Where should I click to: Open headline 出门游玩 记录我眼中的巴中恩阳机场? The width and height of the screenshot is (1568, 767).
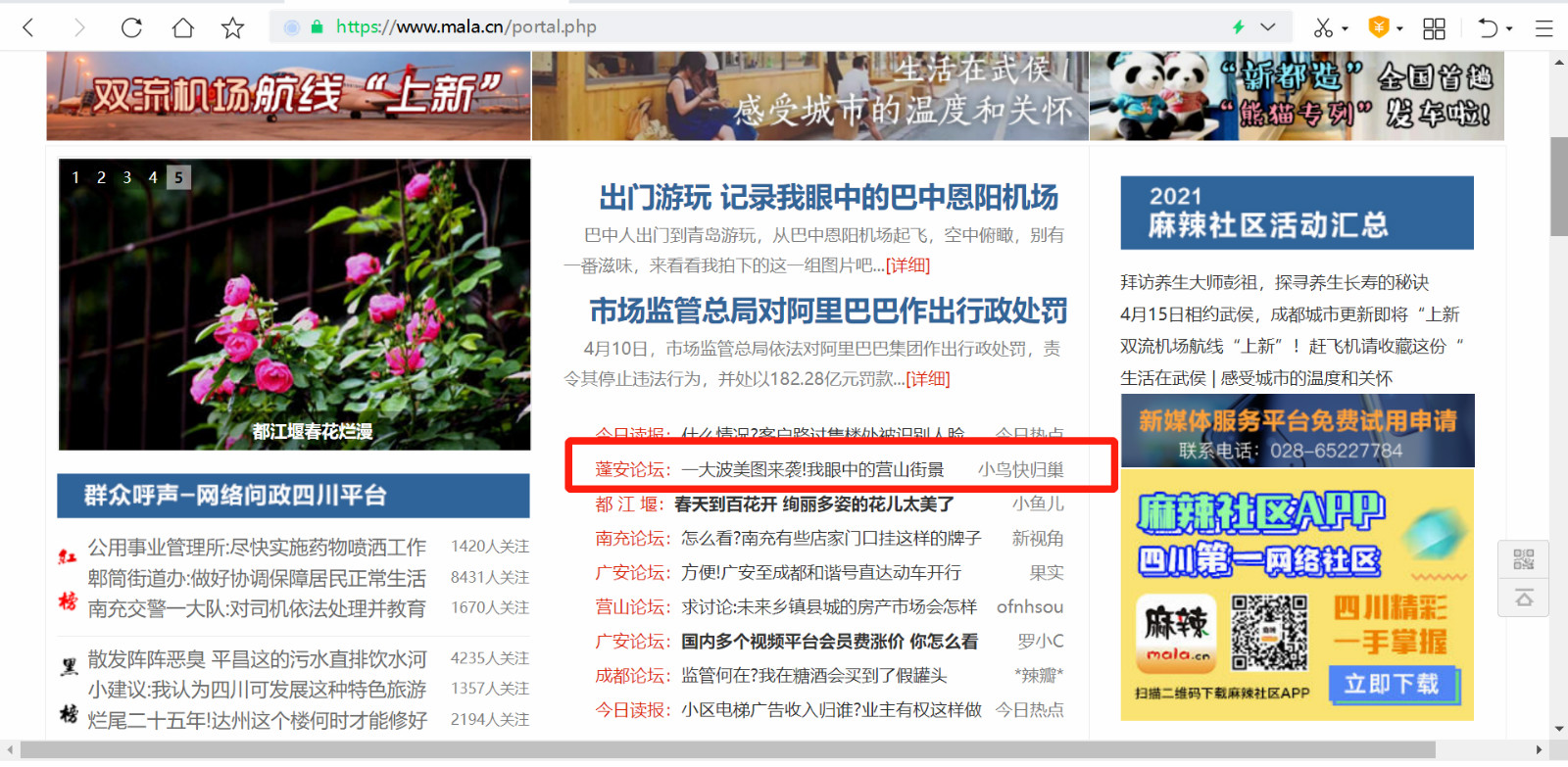click(828, 198)
